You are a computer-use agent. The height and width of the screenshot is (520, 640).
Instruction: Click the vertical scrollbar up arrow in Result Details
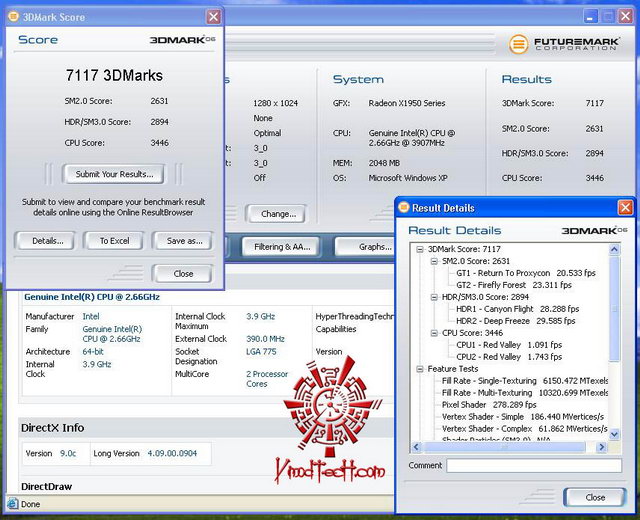click(614, 249)
